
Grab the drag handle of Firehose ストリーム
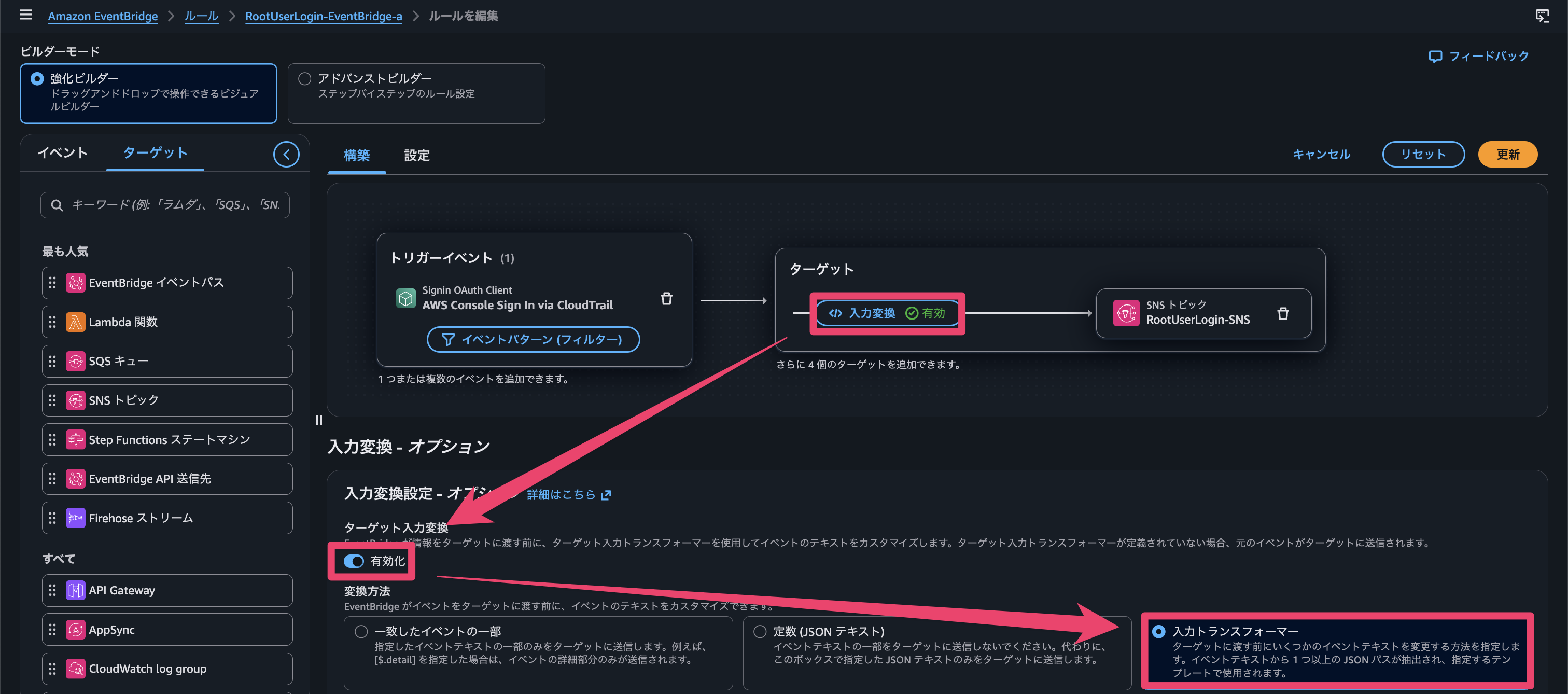[x=52, y=518]
